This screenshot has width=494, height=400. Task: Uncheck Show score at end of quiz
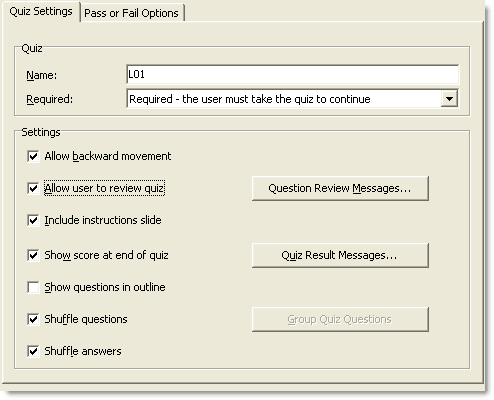coord(33,255)
